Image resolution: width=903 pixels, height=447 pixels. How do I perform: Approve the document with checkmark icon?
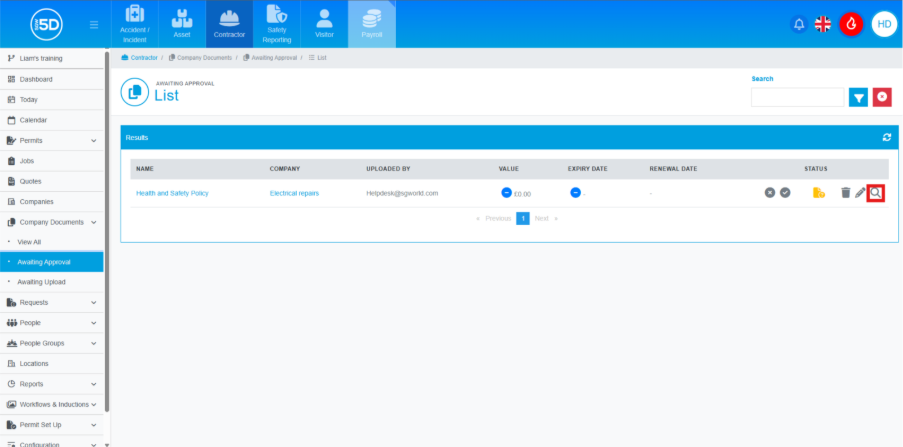coord(785,193)
